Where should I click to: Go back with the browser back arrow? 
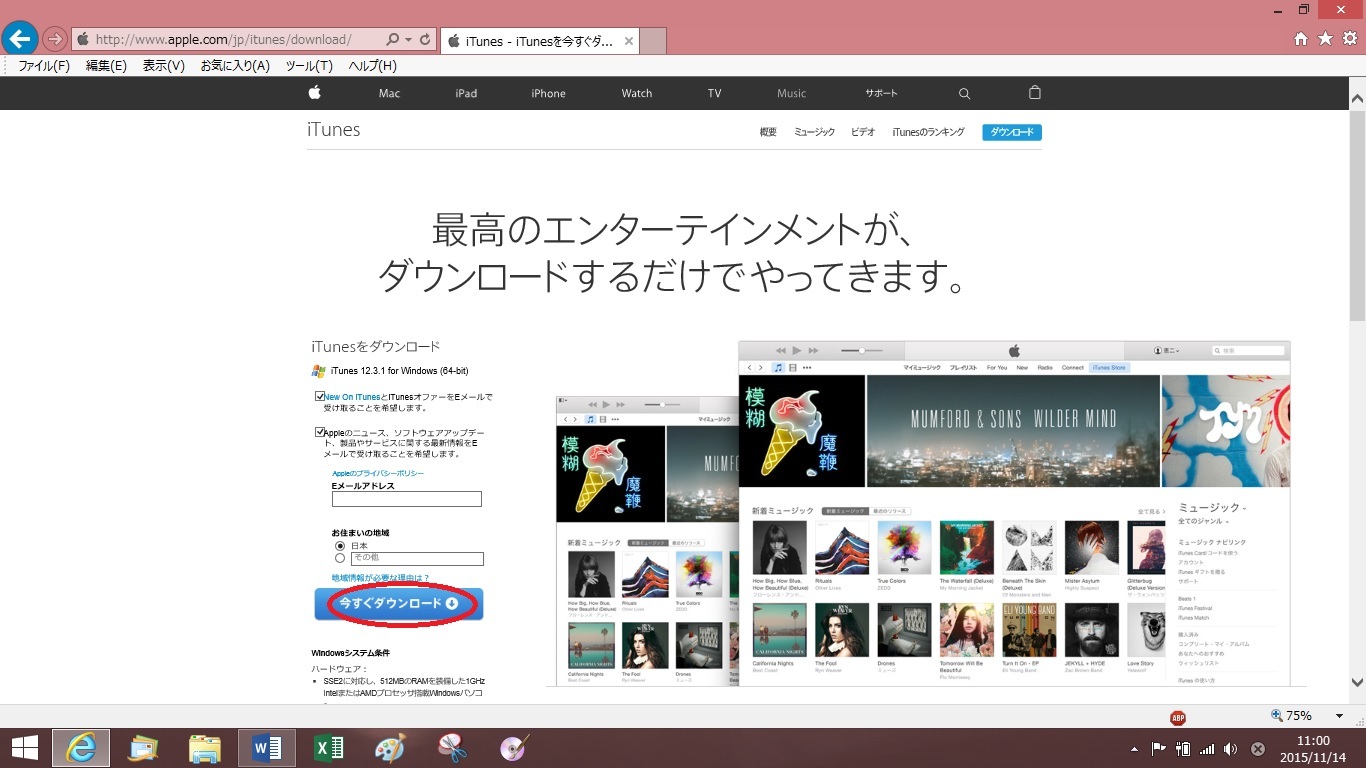[x=20, y=39]
